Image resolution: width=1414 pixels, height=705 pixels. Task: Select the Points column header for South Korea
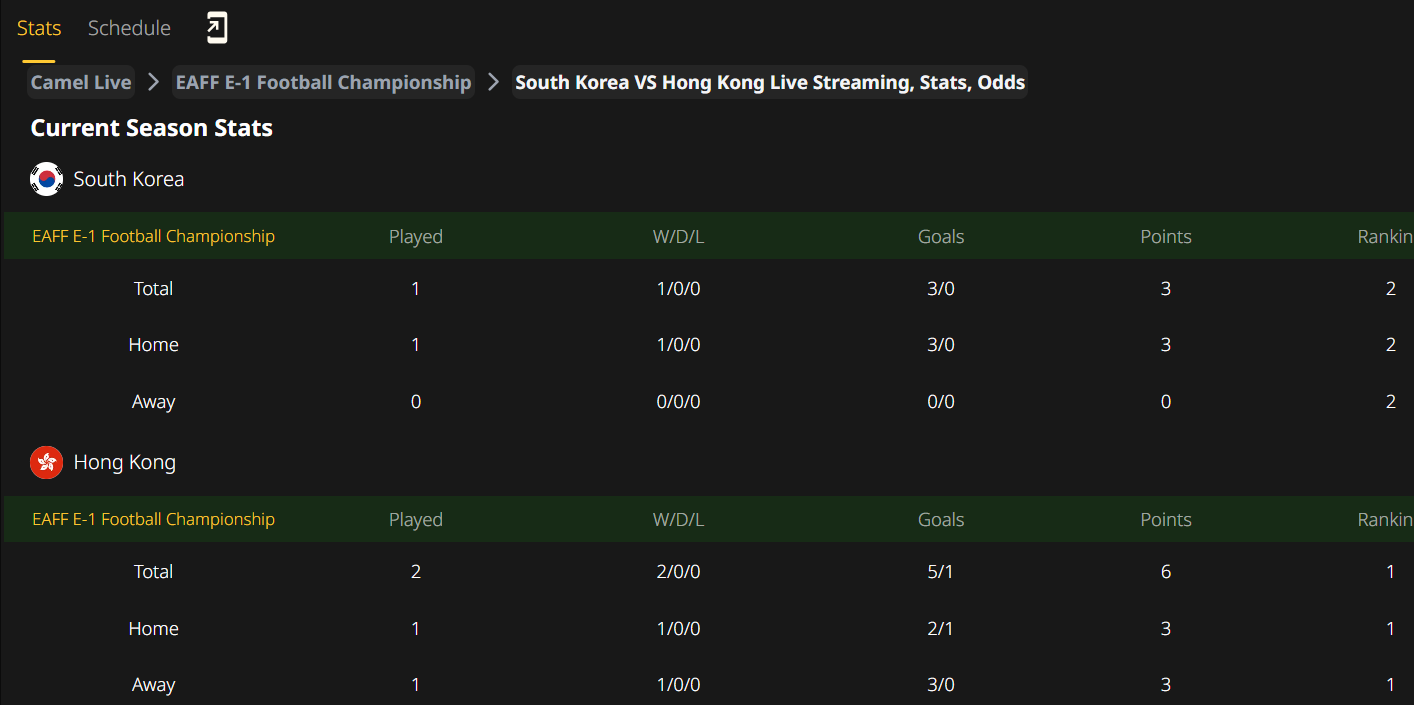1166,236
